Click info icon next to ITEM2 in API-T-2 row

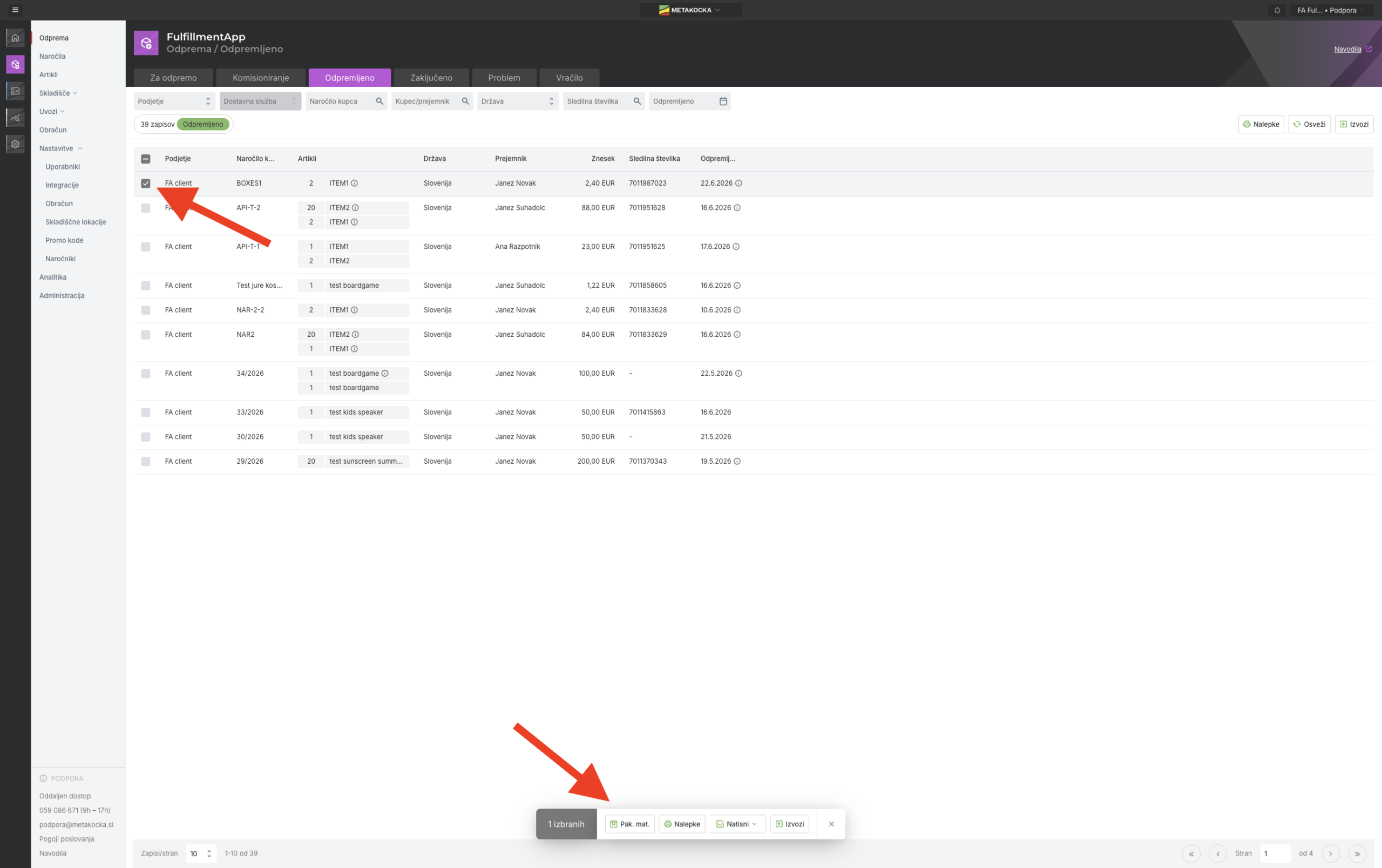[355, 208]
